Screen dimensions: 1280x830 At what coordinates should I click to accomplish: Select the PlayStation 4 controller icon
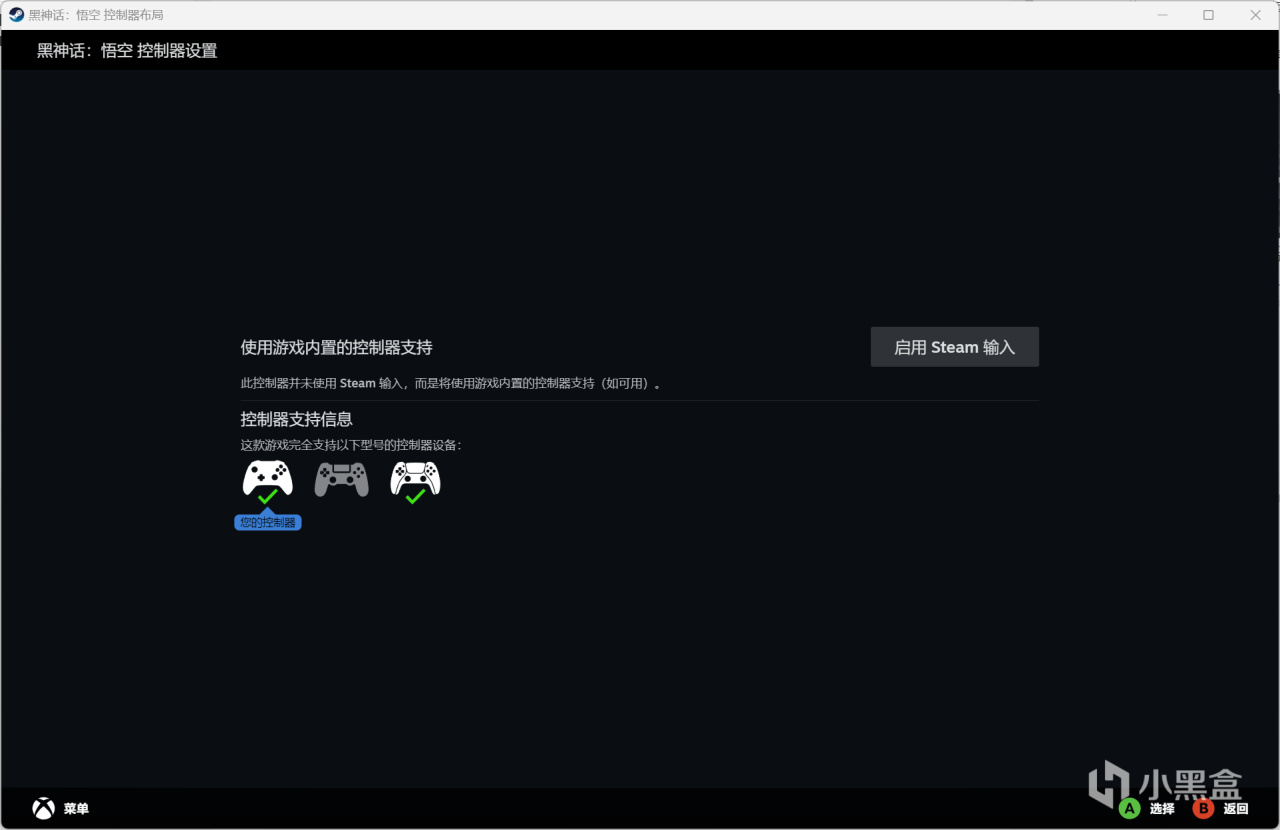[x=342, y=479]
